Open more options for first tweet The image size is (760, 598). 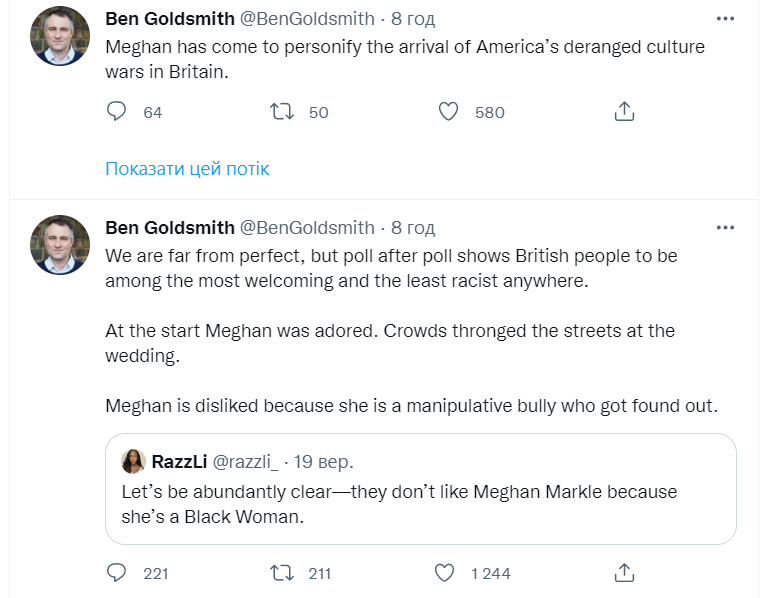click(x=727, y=19)
